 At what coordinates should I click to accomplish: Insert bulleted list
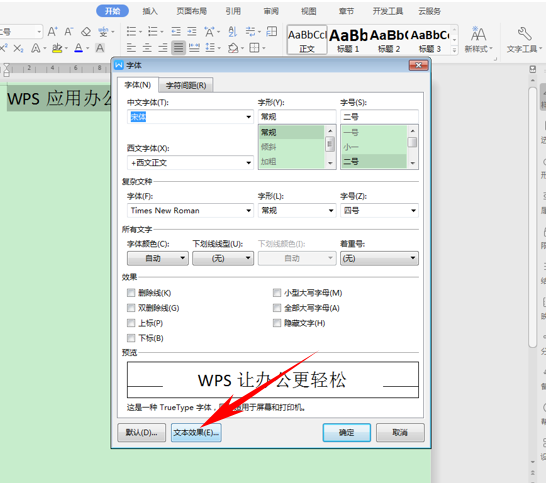click(x=131, y=32)
